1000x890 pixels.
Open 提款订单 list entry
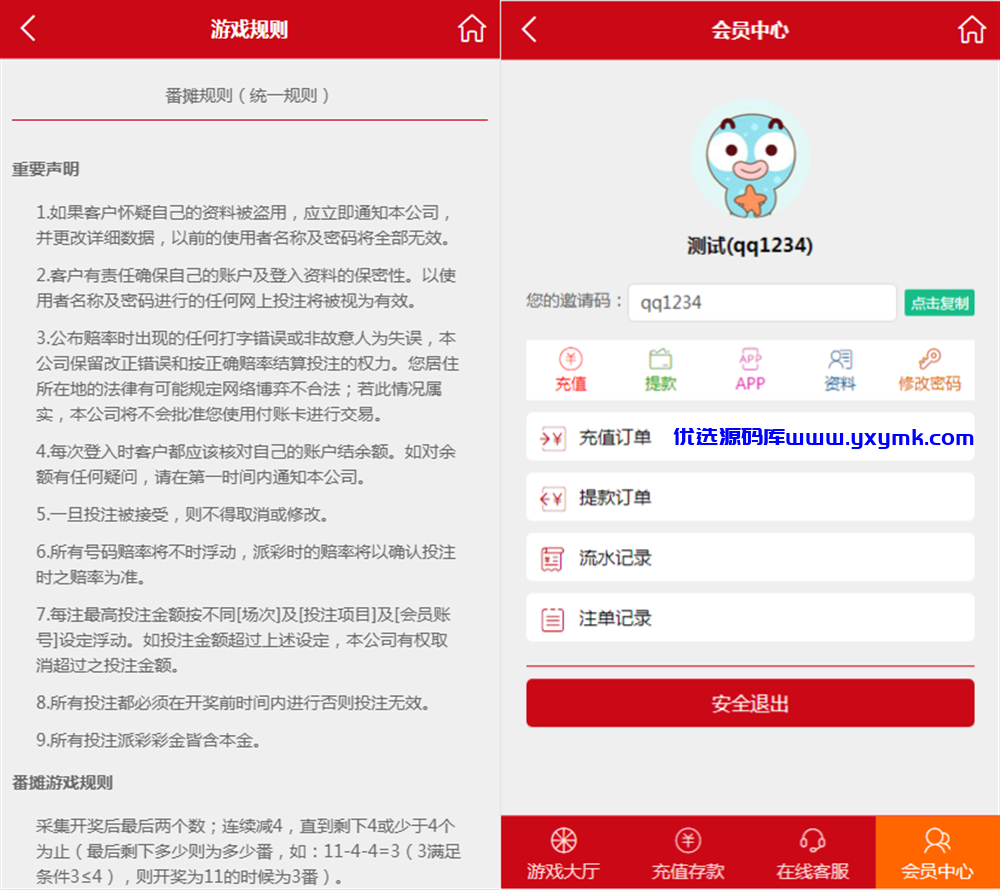[750, 497]
